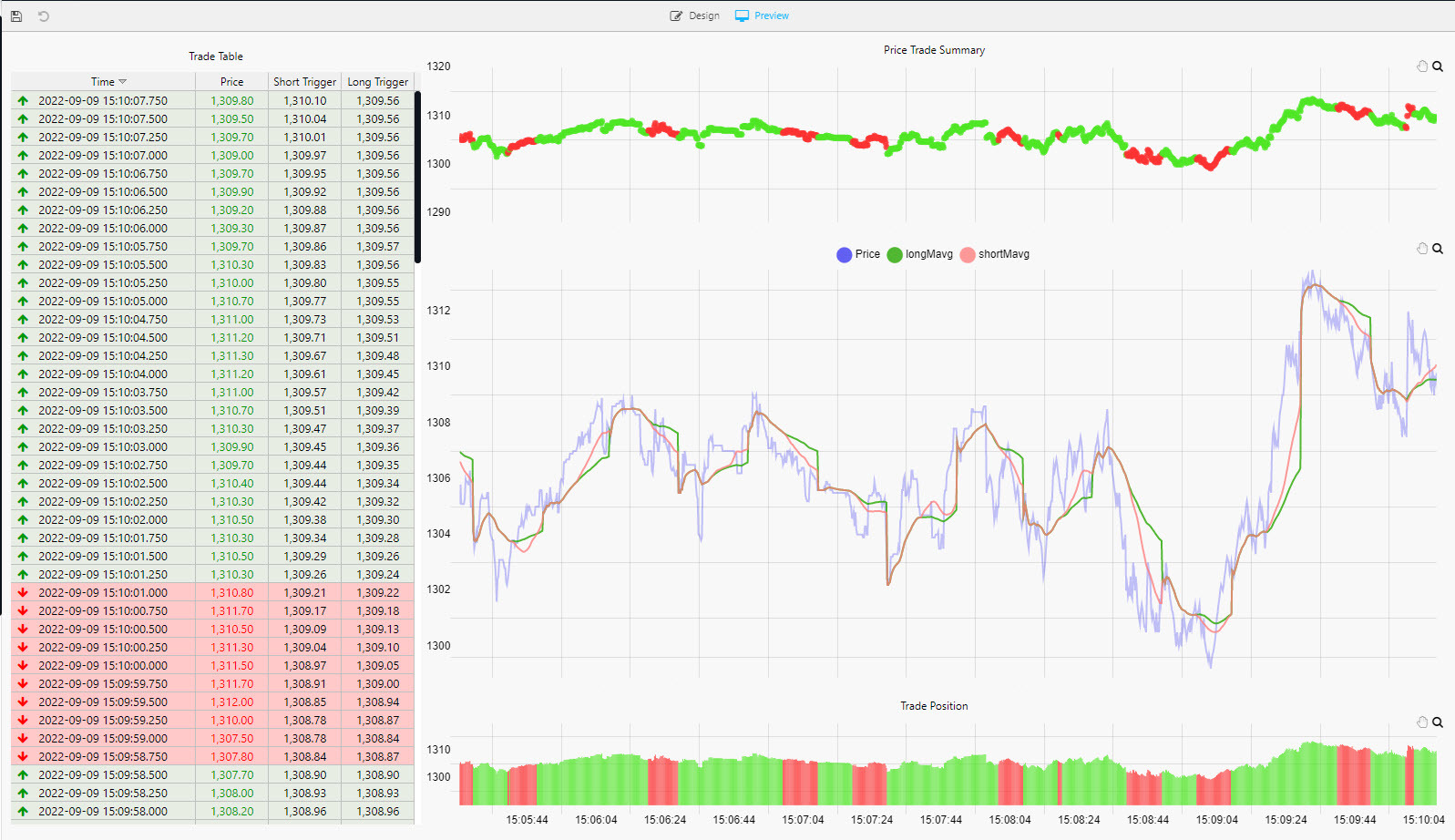Click price 1,307.50 in row 15:09:59.000
The height and width of the screenshot is (840, 1455).
pyautogui.click(x=232, y=739)
